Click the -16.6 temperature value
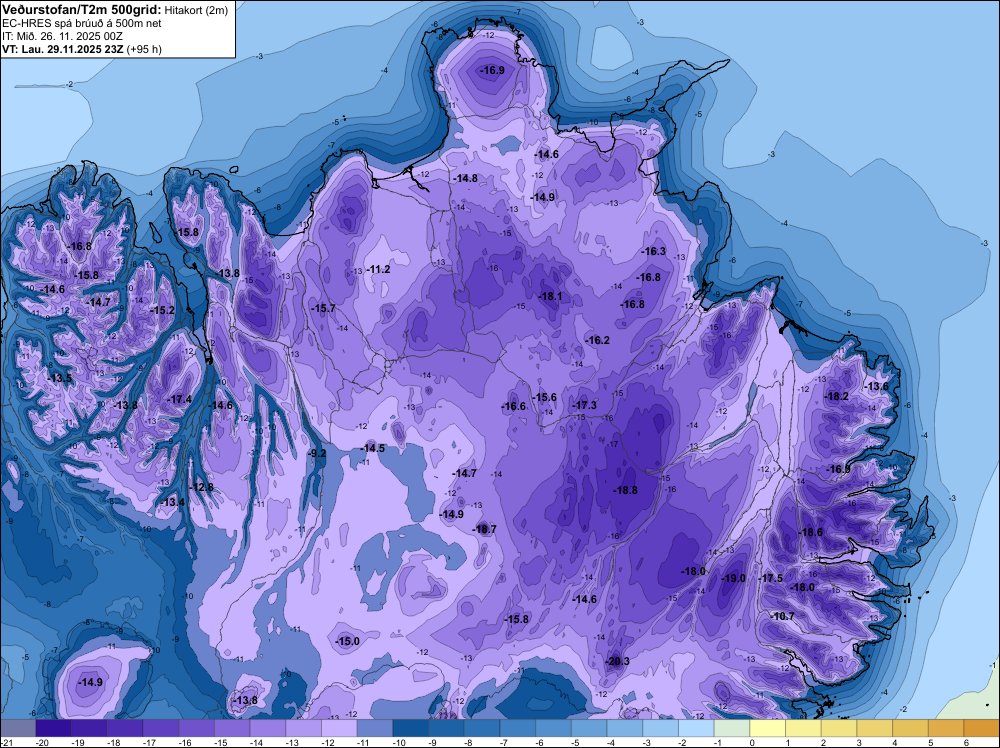The width and height of the screenshot is (1000, 748). [513, 406]
